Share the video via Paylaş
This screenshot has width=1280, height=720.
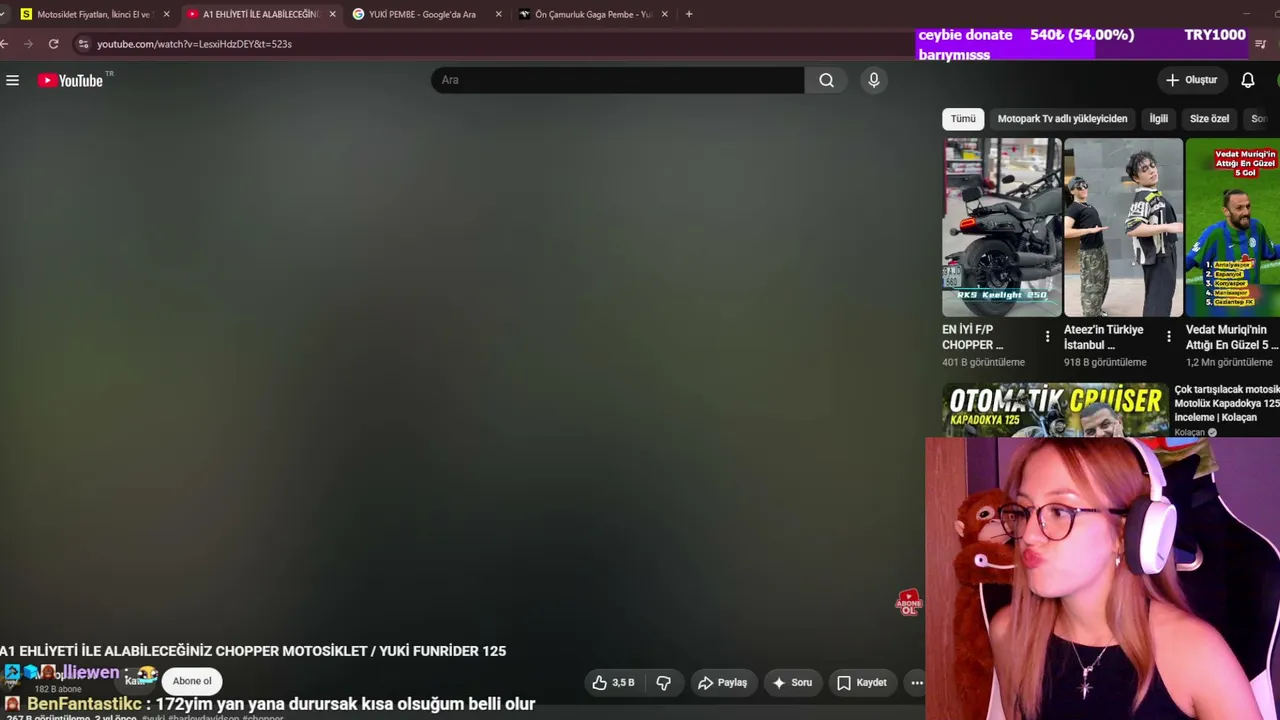[722, 683]
